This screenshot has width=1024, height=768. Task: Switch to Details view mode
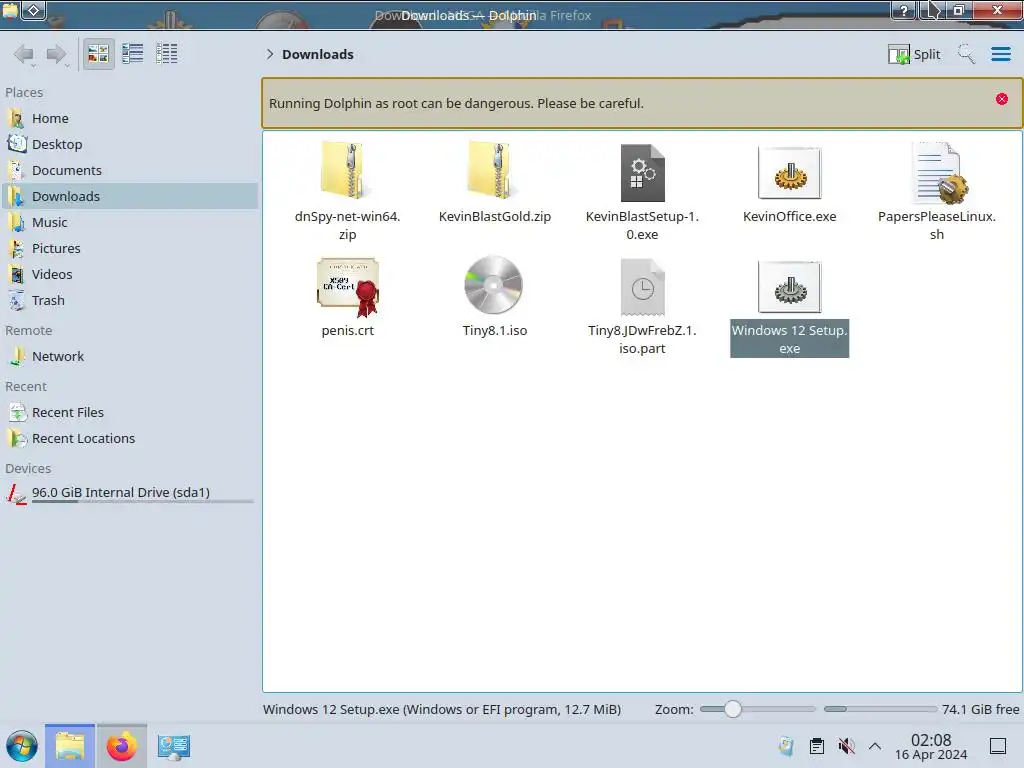167,54
